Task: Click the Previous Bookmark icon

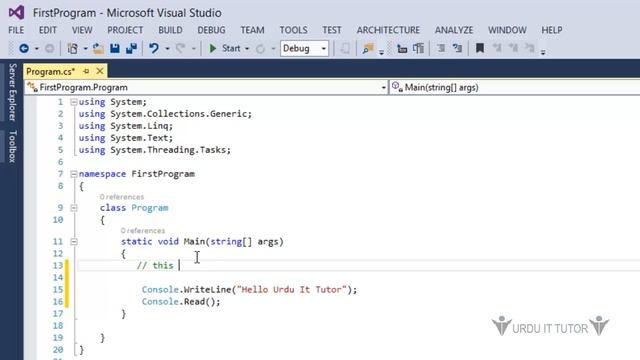Action: pos(497,49)
